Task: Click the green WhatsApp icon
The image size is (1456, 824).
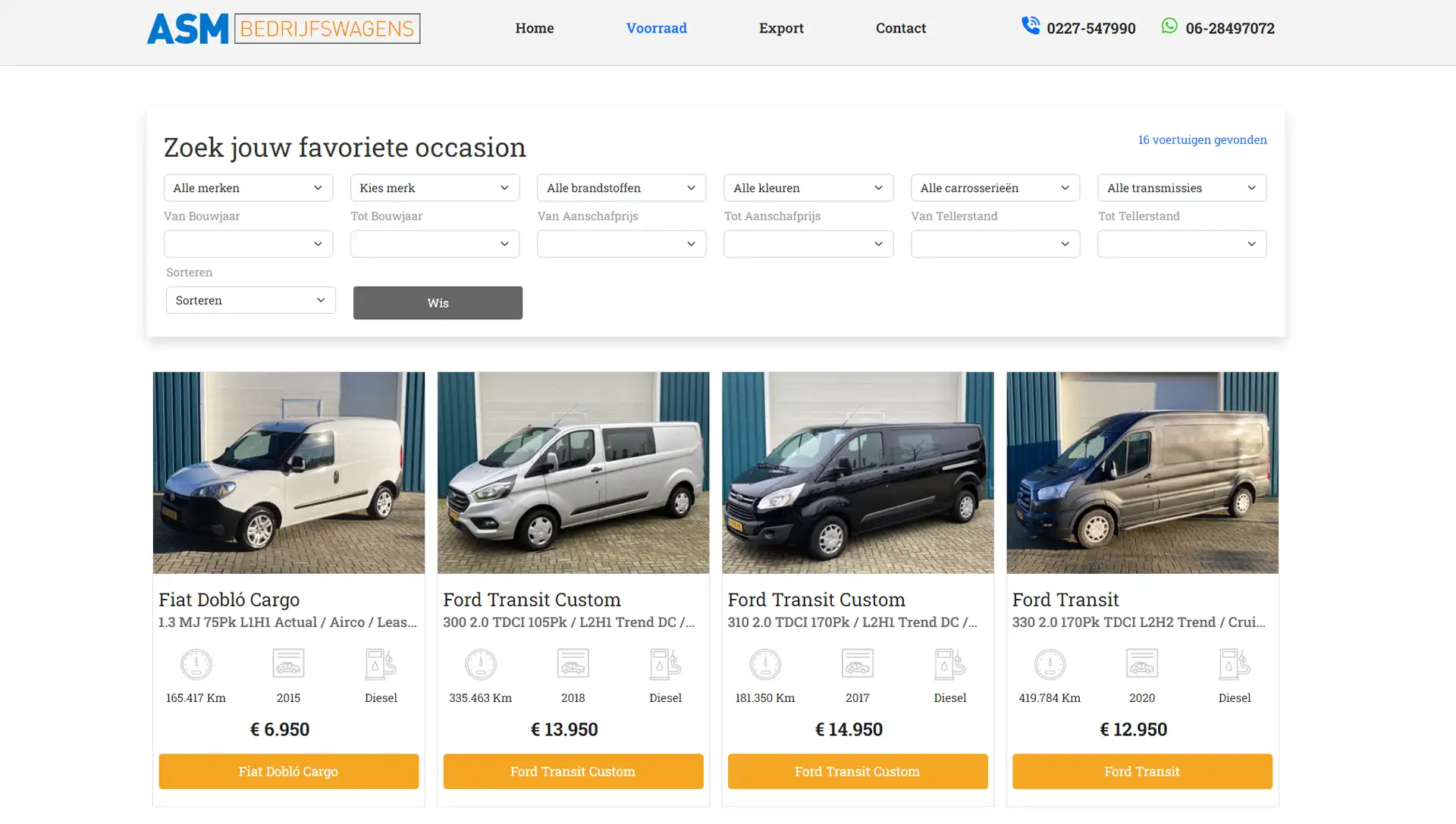Action: pyautogui.click(x=1169, y=26)
